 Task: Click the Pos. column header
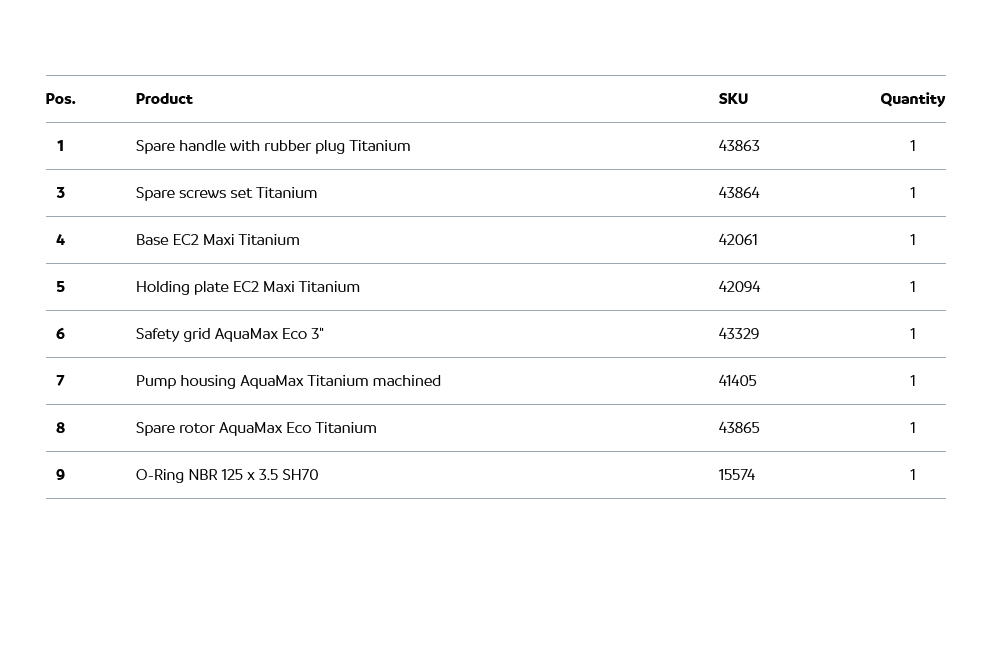60,99
